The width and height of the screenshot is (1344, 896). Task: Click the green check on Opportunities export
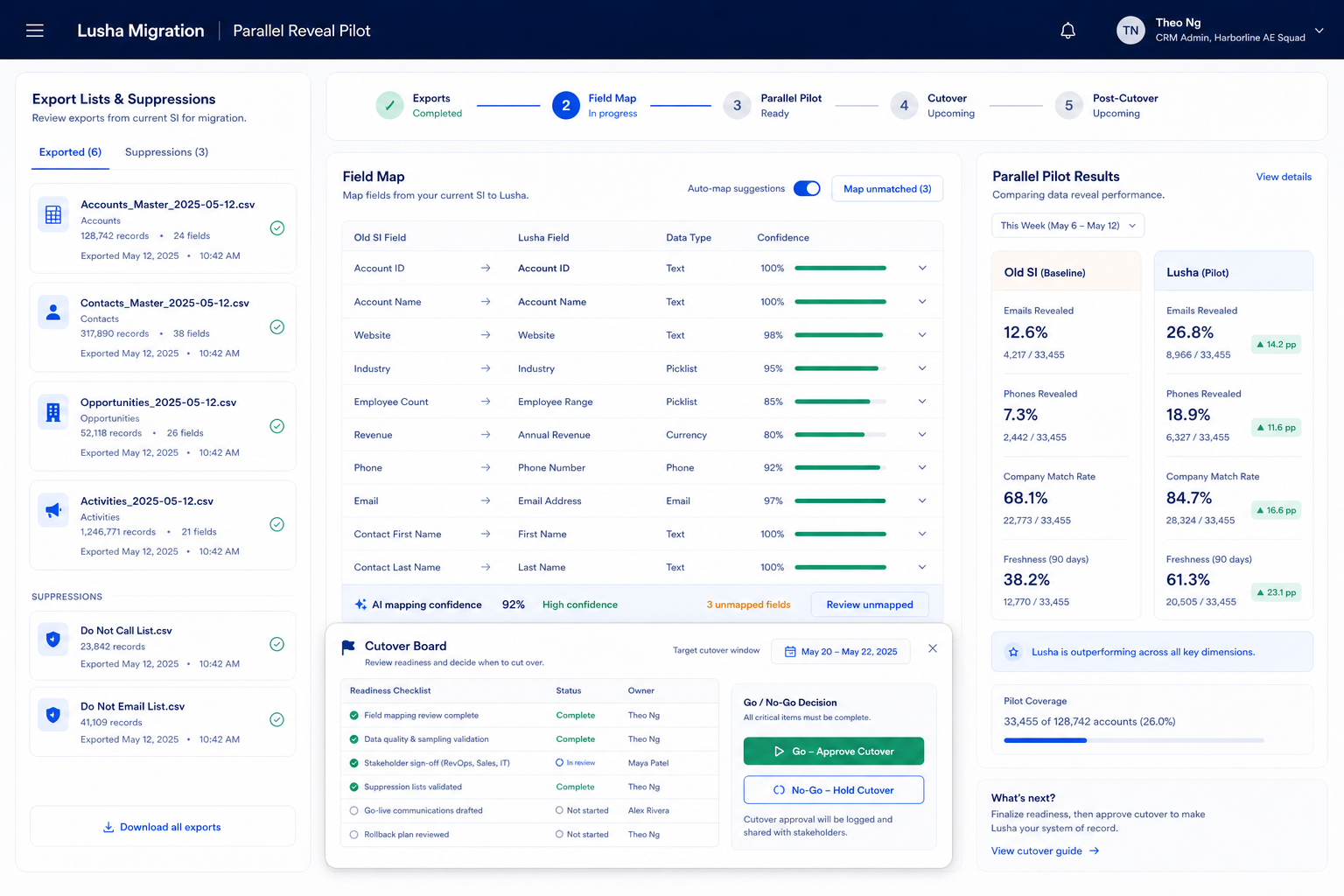point(276,426)
